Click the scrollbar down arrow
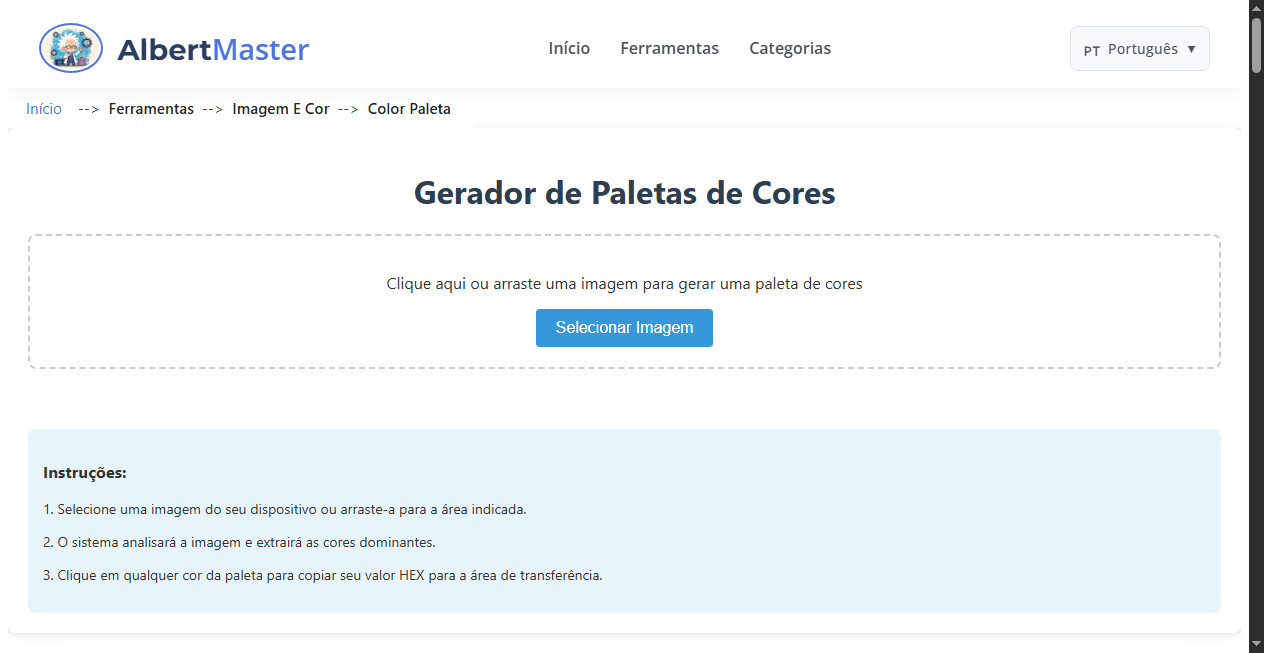This screenshot has width=1264, height=653. [1255, 645]
